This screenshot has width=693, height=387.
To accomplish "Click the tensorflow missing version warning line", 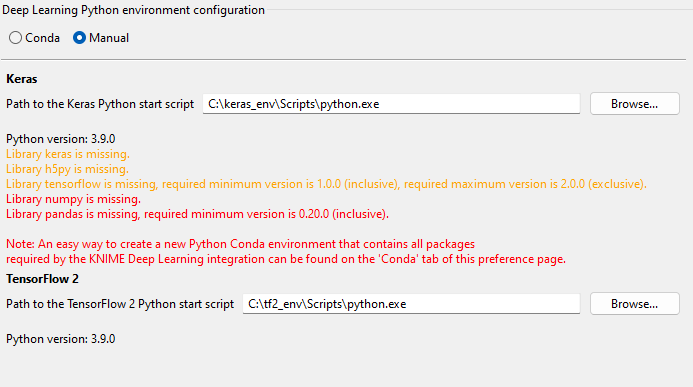I will 326,184.
